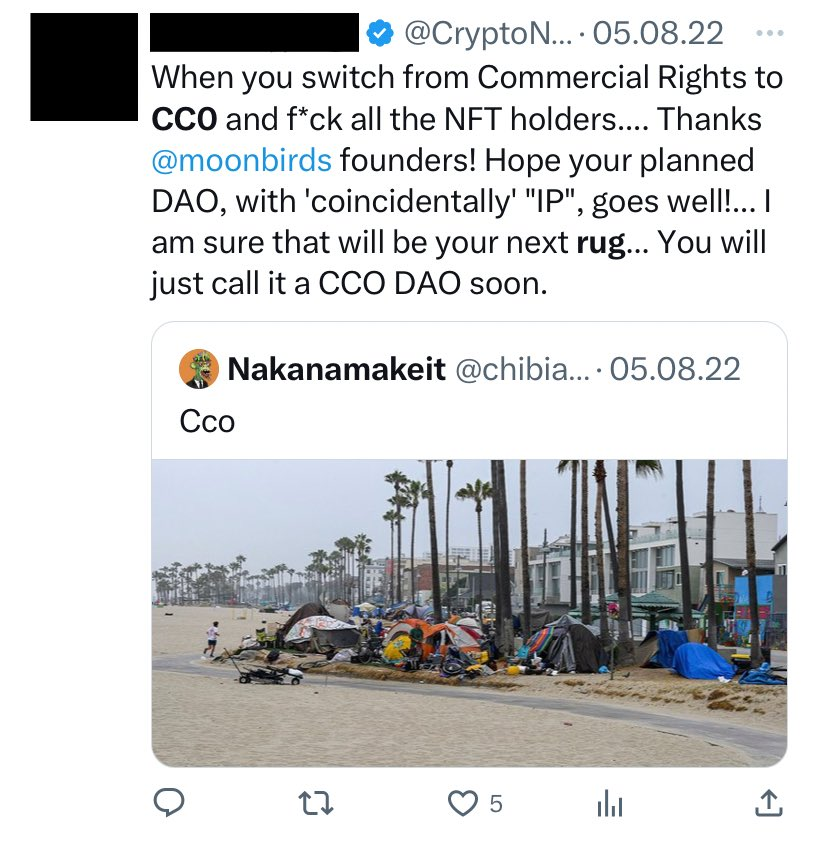Viewport: 828px width, 844px height.
Task: Open the Nakanamakeit display name
Action: (x=337, y=370)
